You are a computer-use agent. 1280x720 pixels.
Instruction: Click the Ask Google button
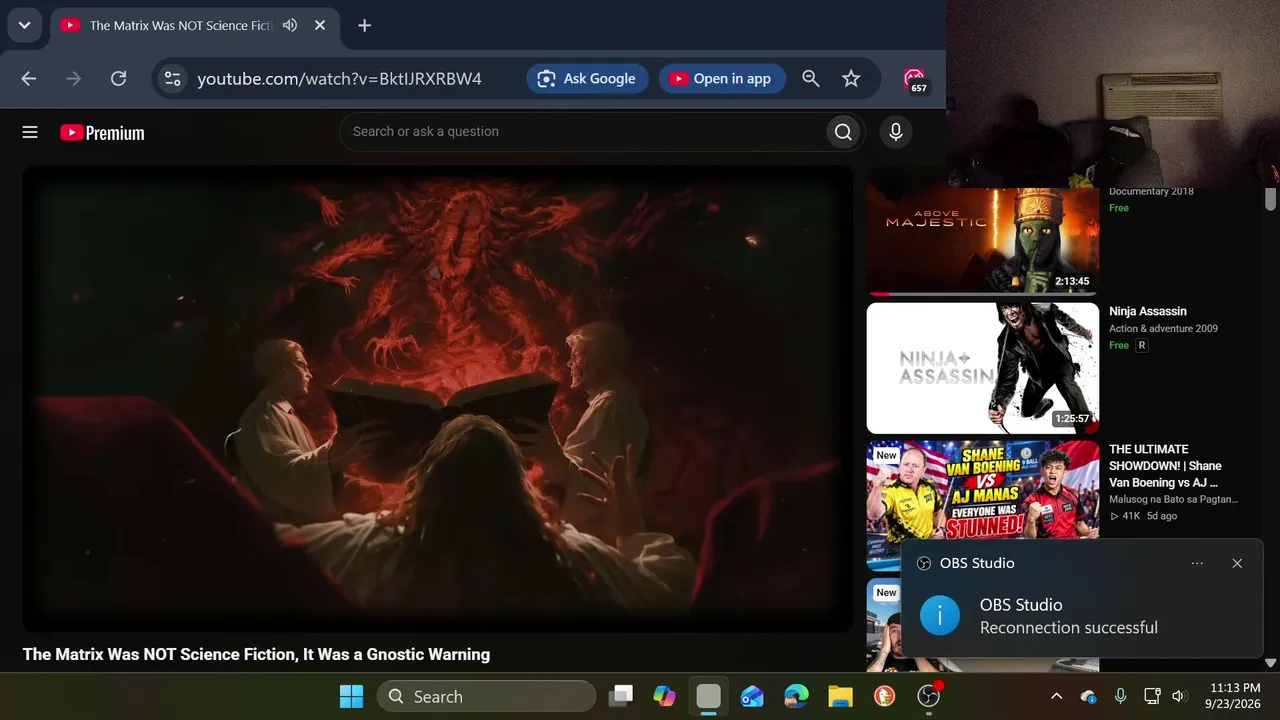tap(587, 79)
